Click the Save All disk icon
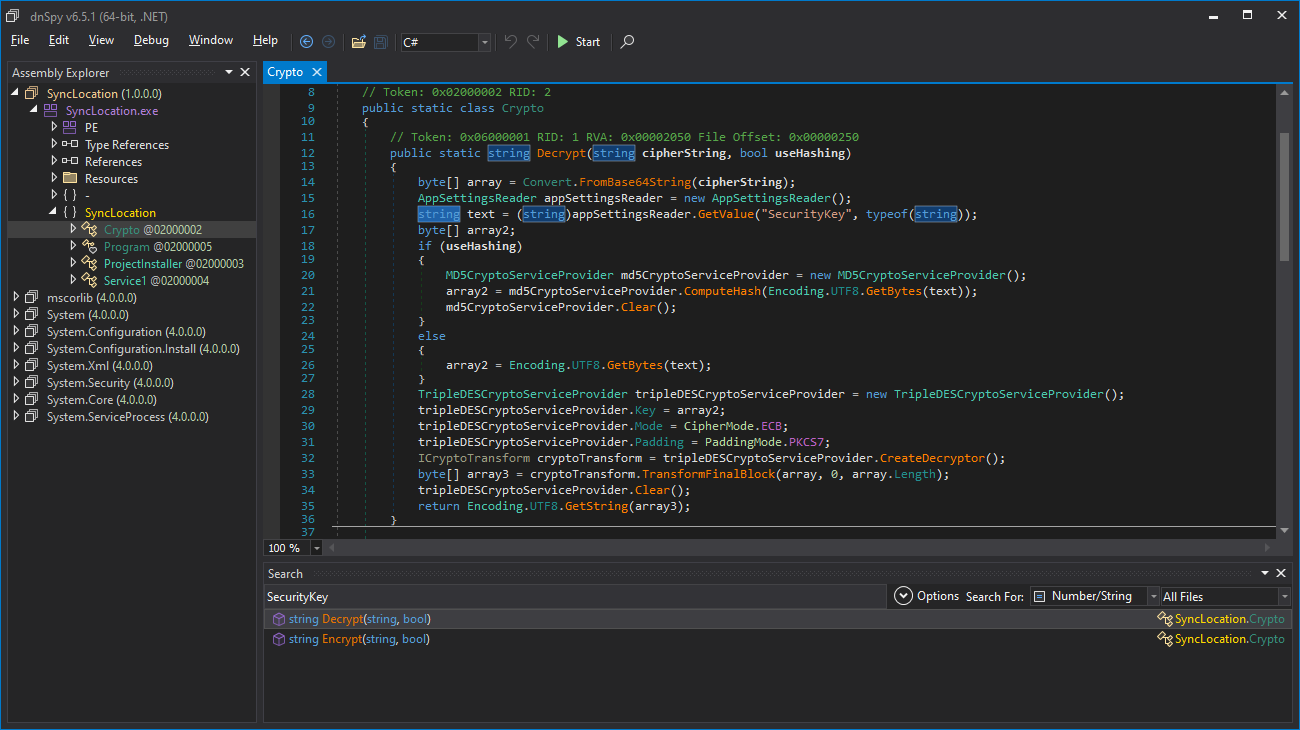Image resolution: width=1300 pixels, height=730 pixels. pos(381,42)
